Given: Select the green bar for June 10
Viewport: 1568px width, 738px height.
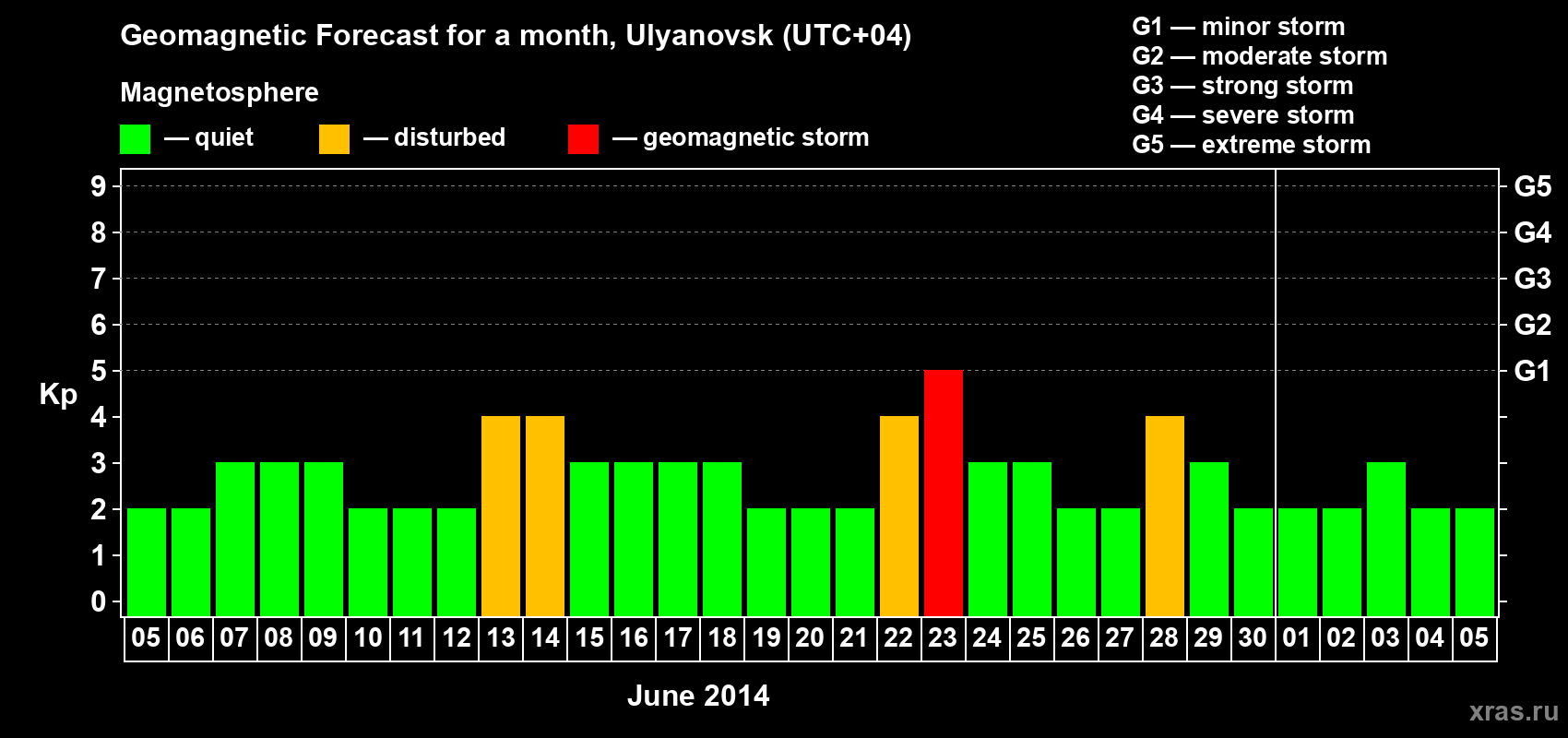Looking at the screenshot, I should click(368, 562).
